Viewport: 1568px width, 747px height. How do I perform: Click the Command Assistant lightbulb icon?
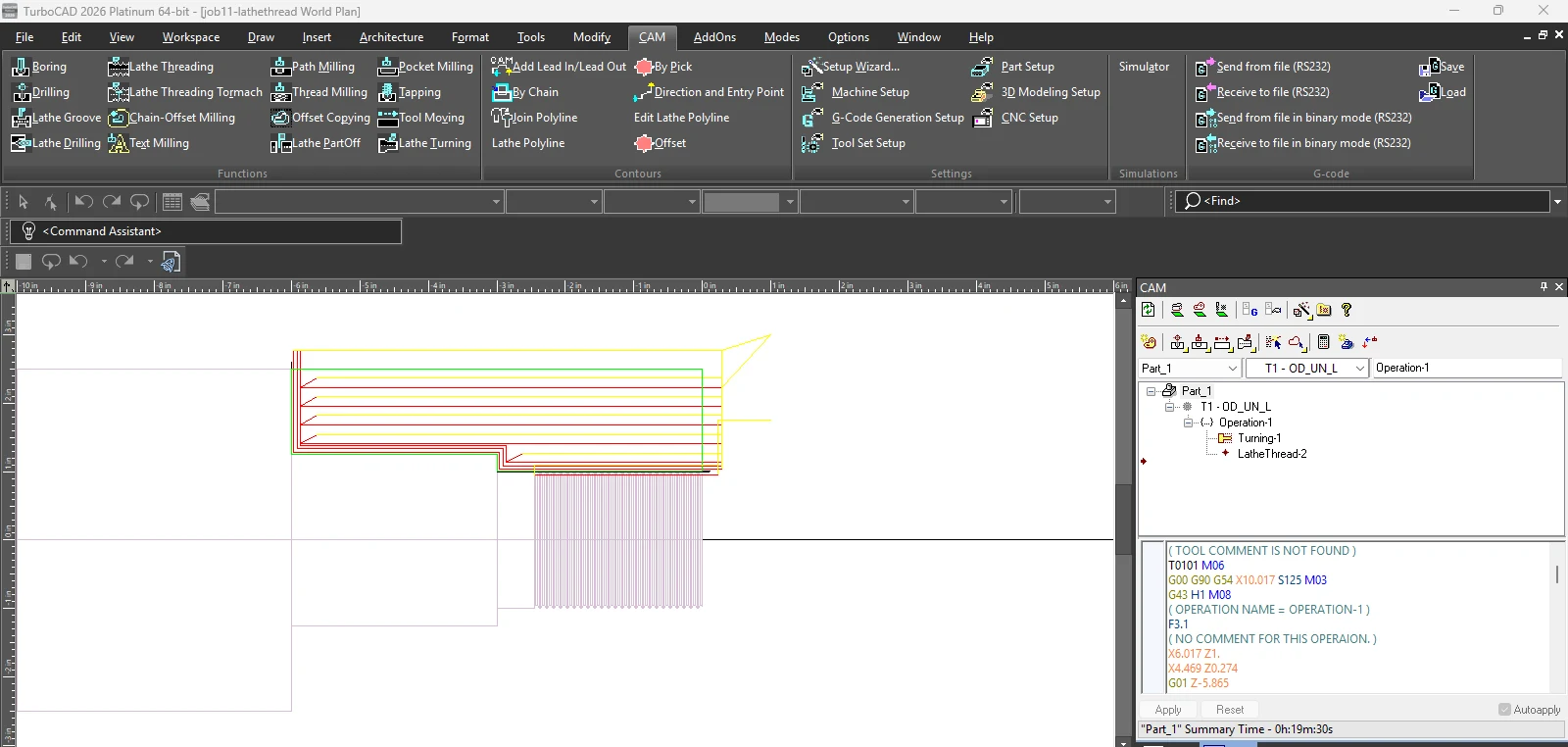pyautogui.click(x=28, y=231)
